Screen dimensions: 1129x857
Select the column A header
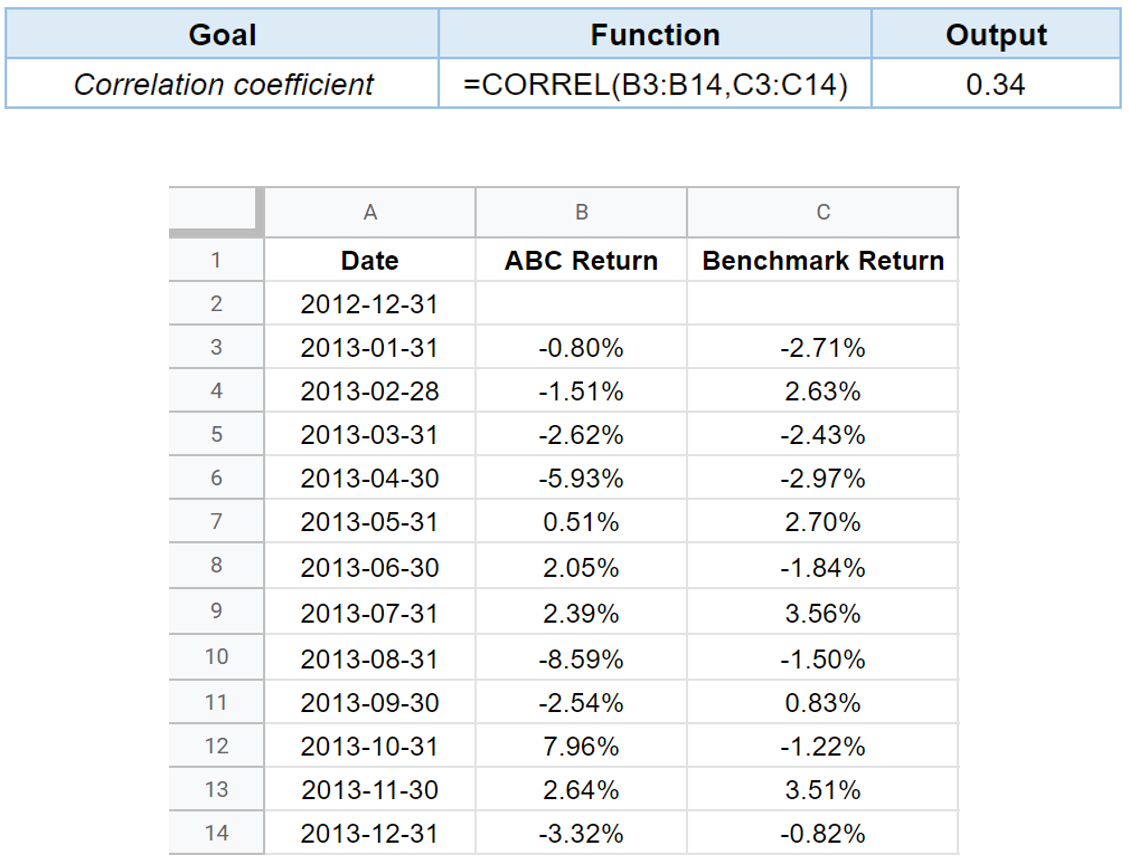(369, 212)
